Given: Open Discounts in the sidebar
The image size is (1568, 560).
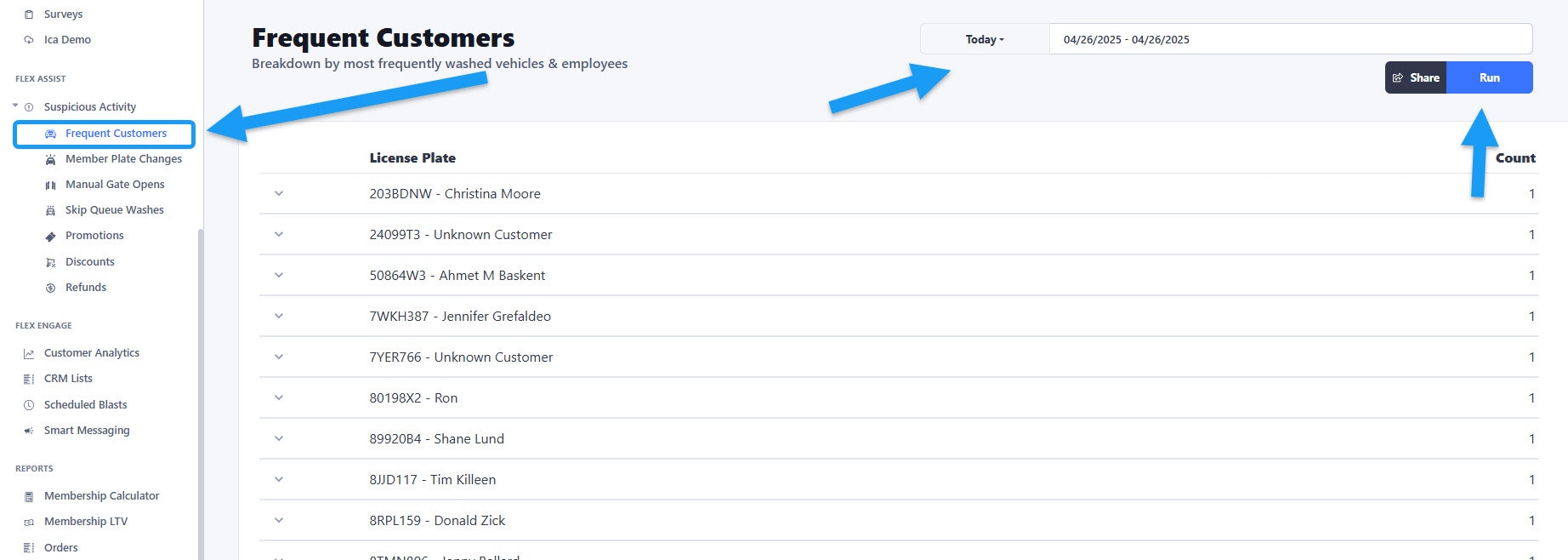Looking at the screenshot, I should (x=89, y=262).
